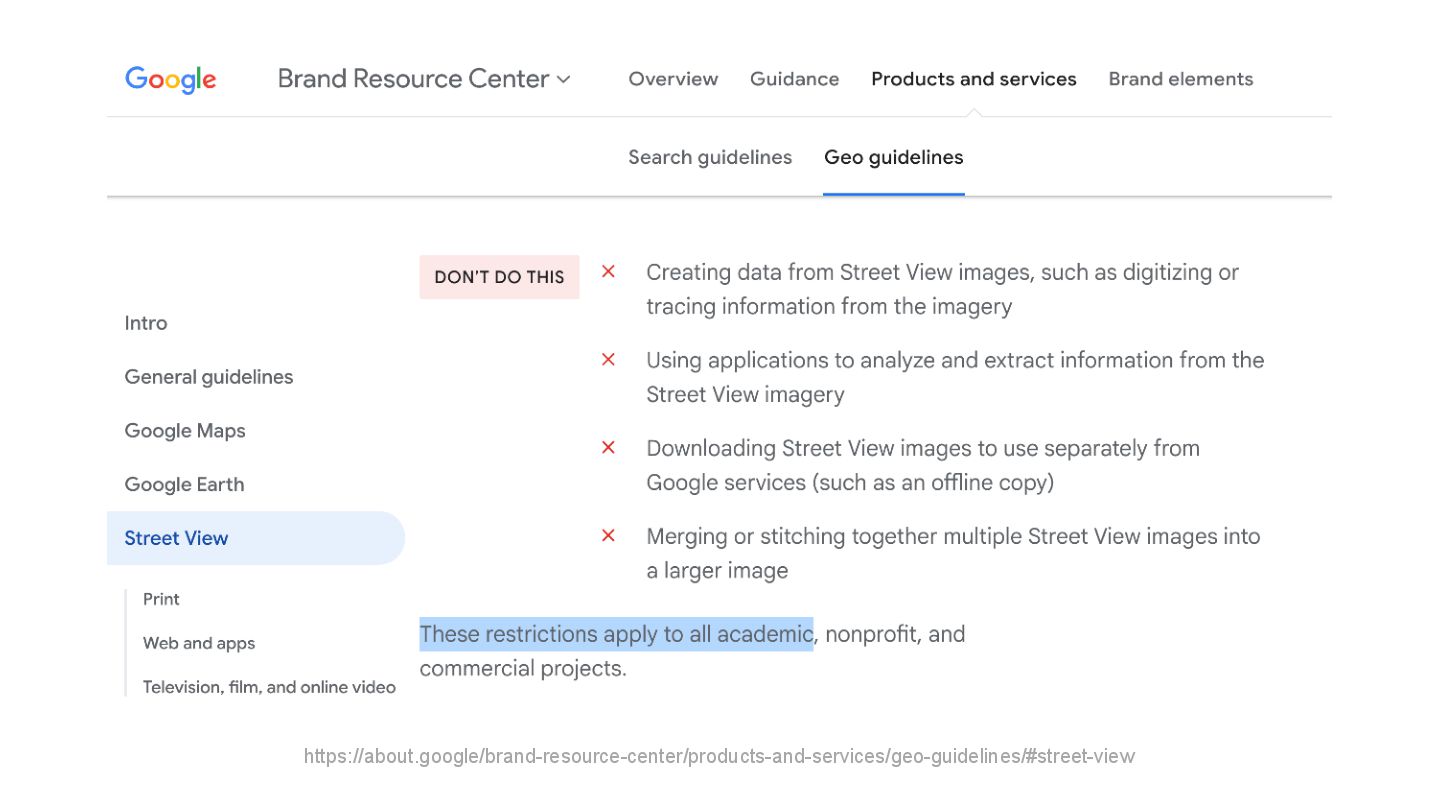Select Street View in the sidebar
The height and width of the screenshot is (810, 1440).
176,538
